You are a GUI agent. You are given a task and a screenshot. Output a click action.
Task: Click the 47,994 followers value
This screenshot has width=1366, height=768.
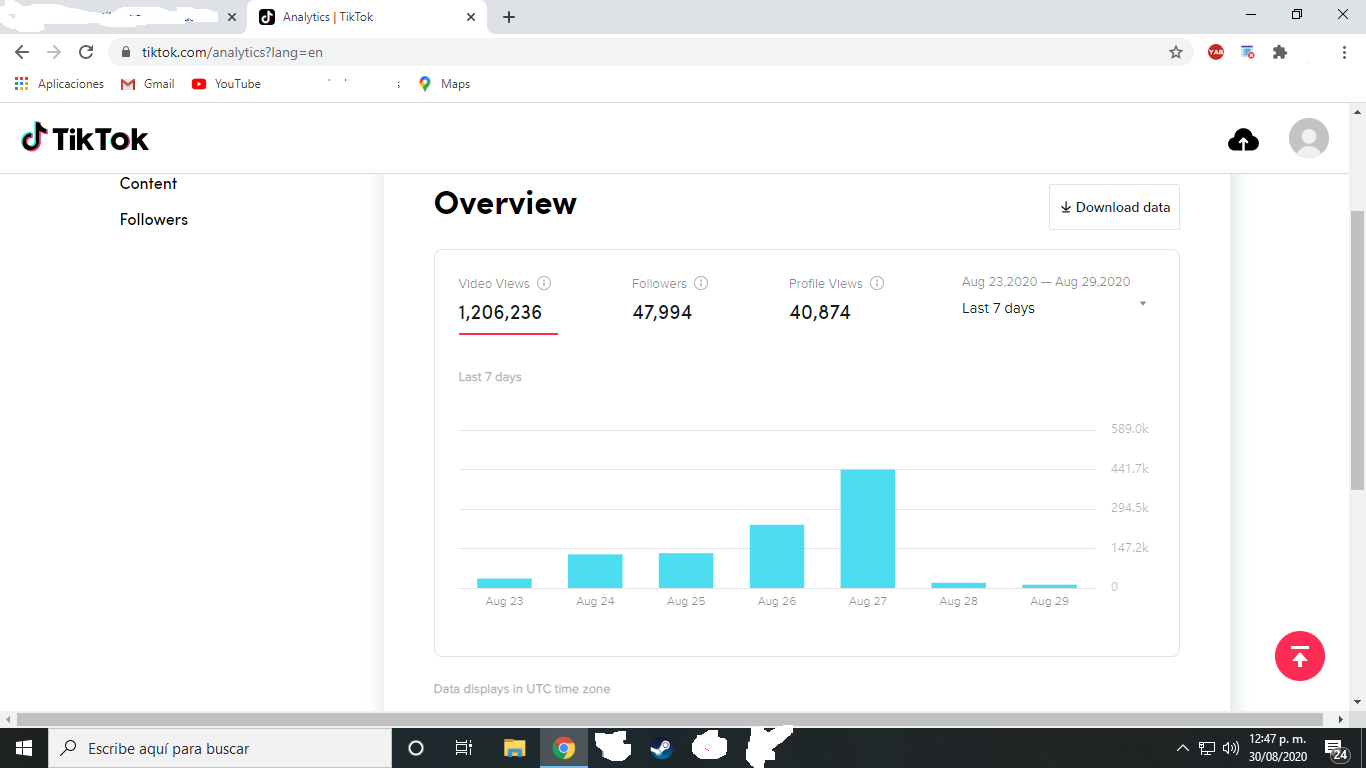(x=662, y=312)
